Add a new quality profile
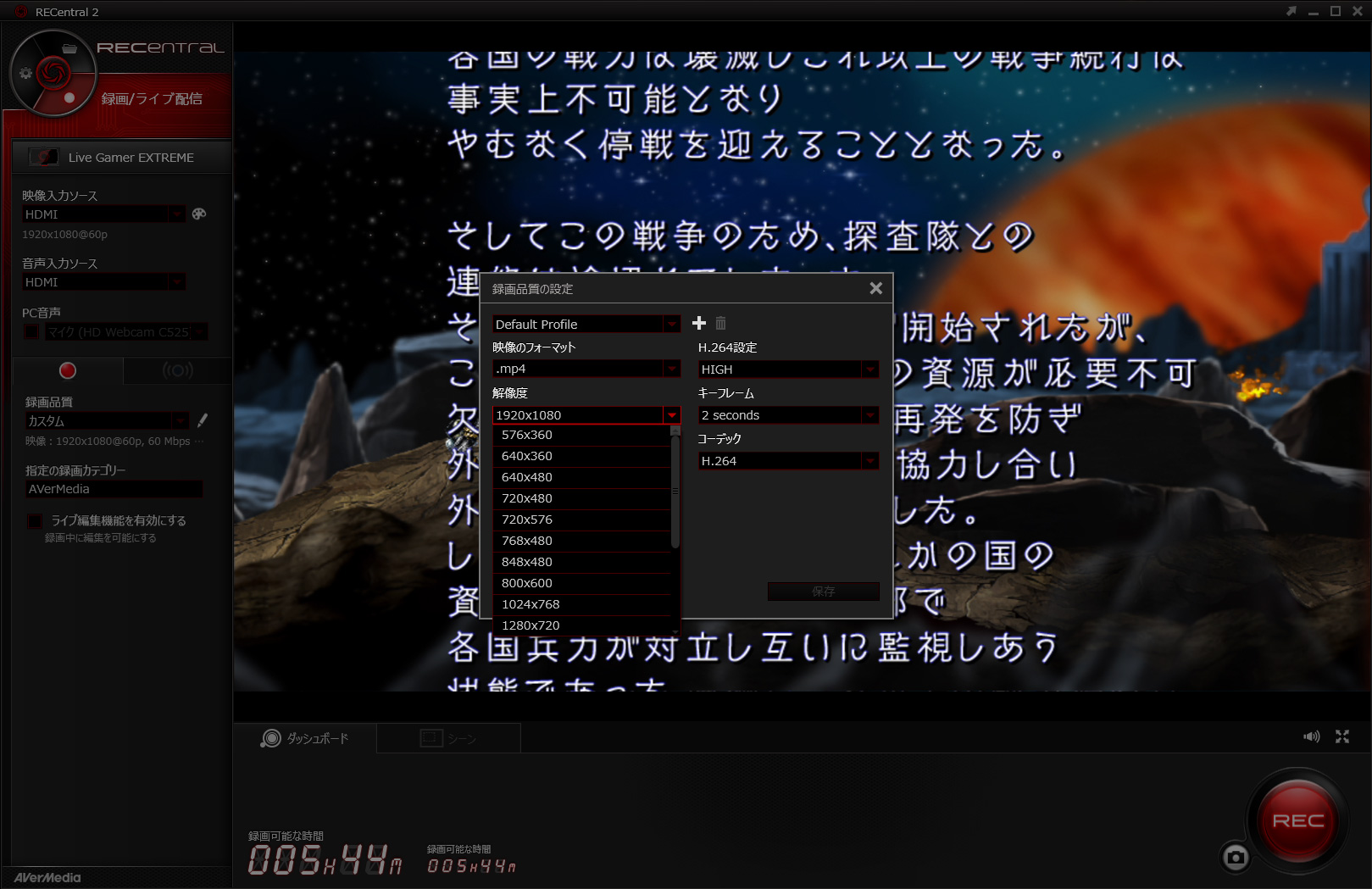The image size is (1372, 889). pos(699,323)
